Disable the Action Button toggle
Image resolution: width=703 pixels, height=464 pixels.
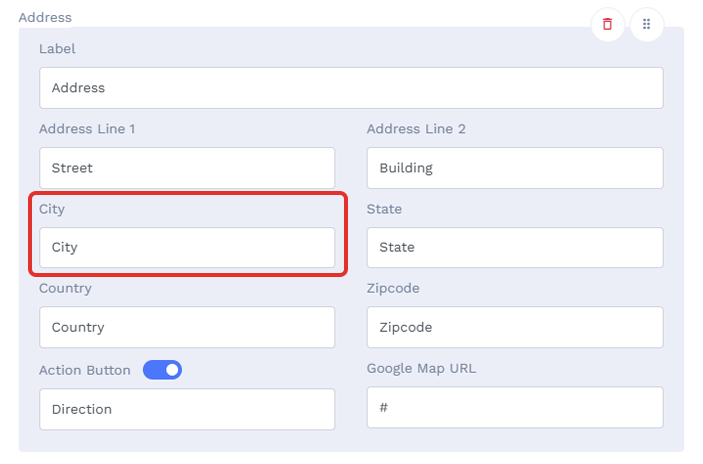coord(162,370)
